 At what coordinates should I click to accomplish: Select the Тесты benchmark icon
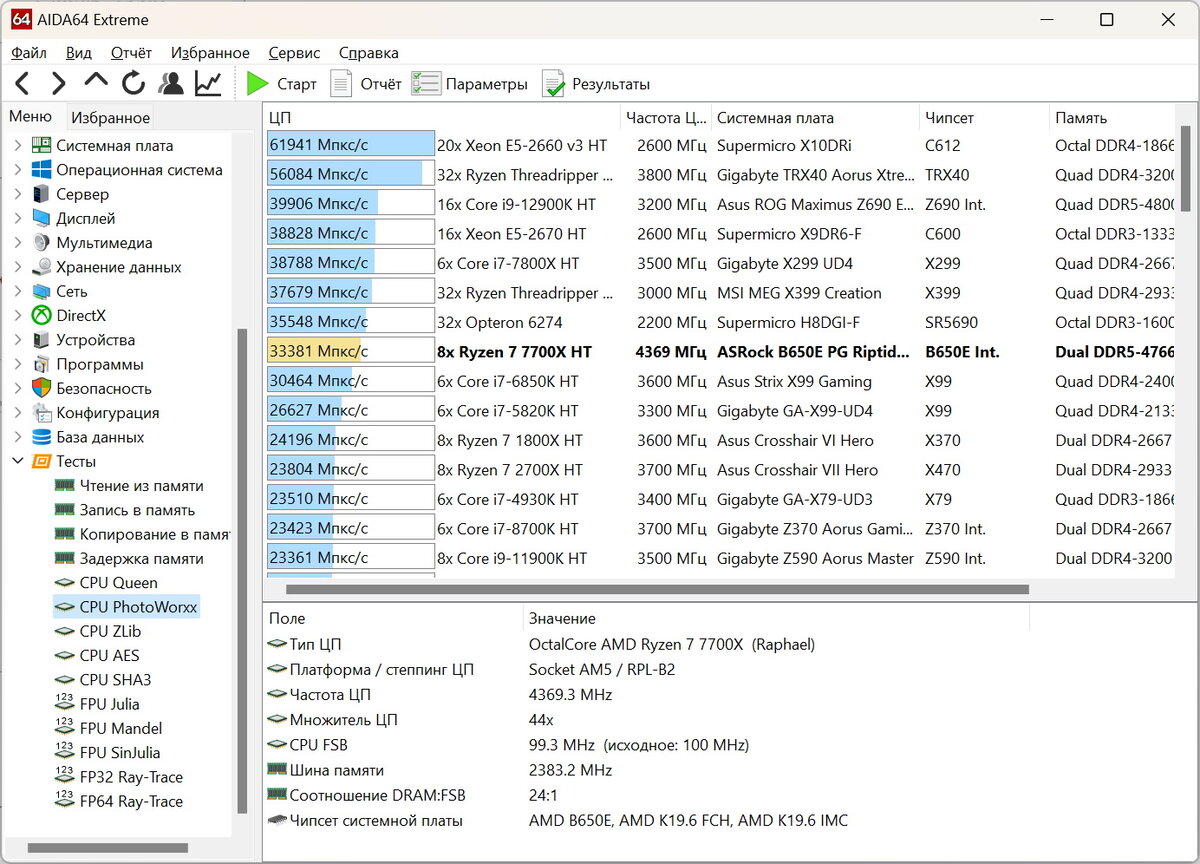(41, 461)
